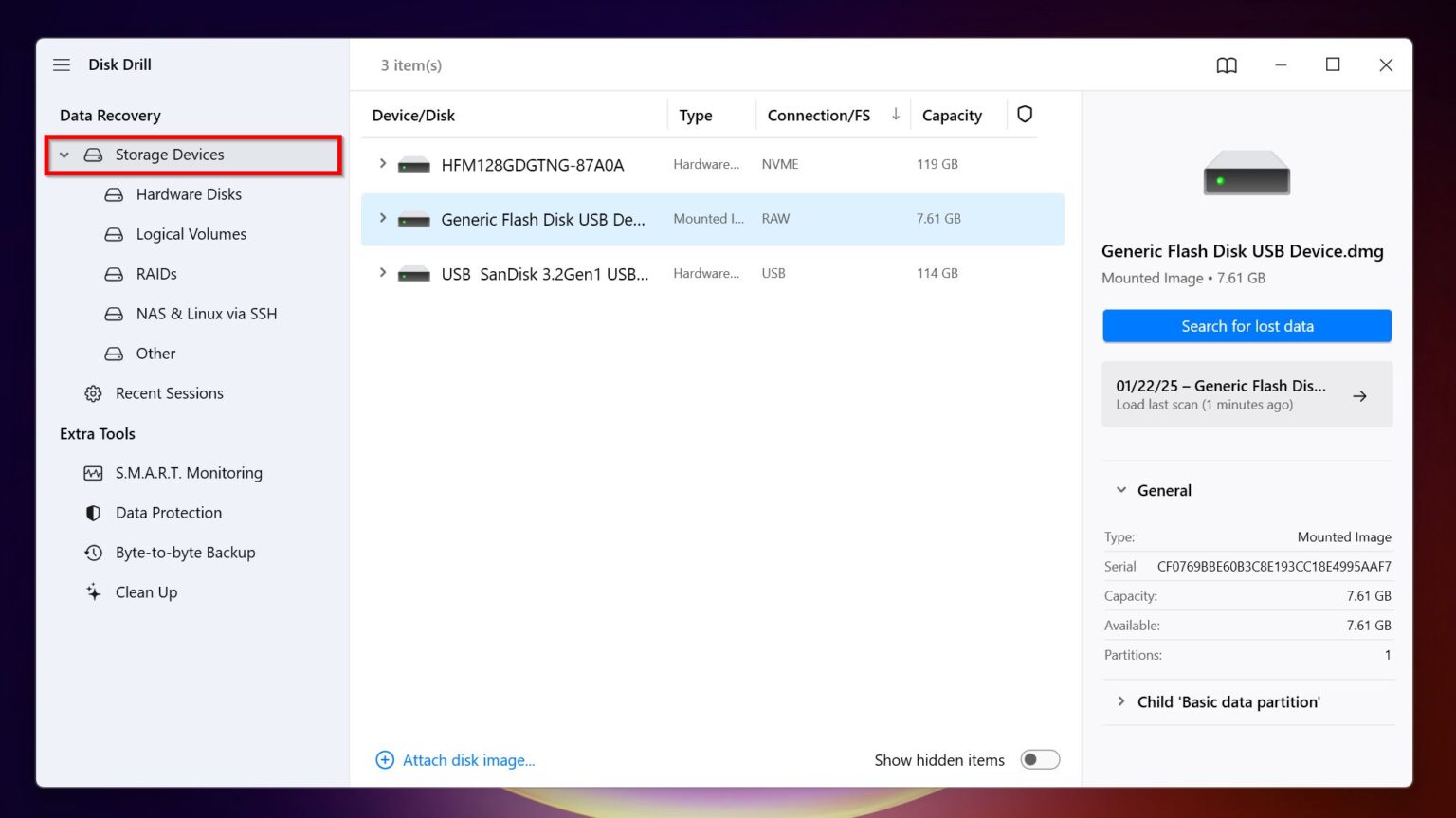
Task: Open the hamburger menu next to Disk Drill
Action: click(x=62, y=64)
